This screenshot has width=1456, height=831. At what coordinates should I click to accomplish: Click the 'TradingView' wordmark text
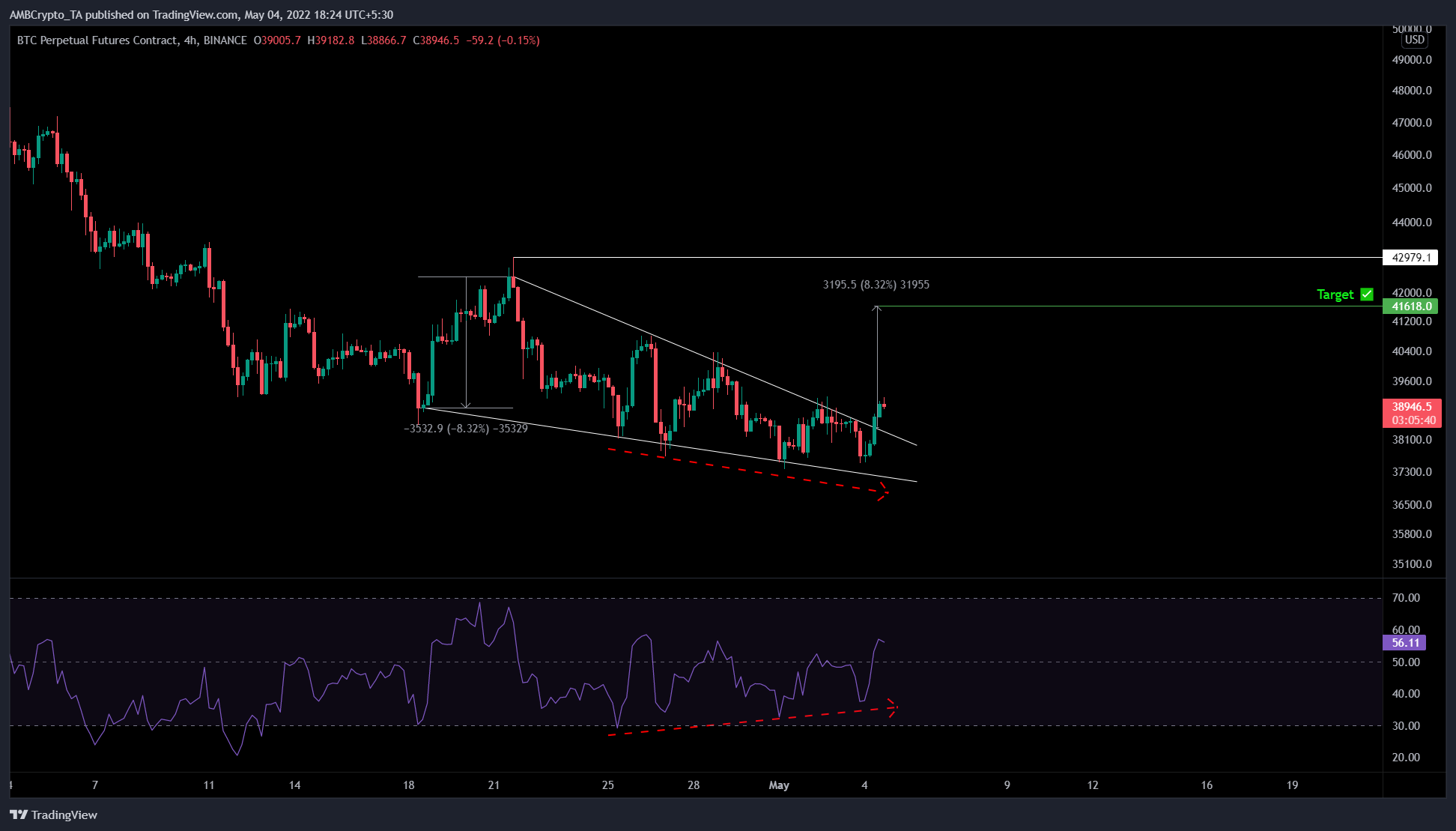click(64, 815)
